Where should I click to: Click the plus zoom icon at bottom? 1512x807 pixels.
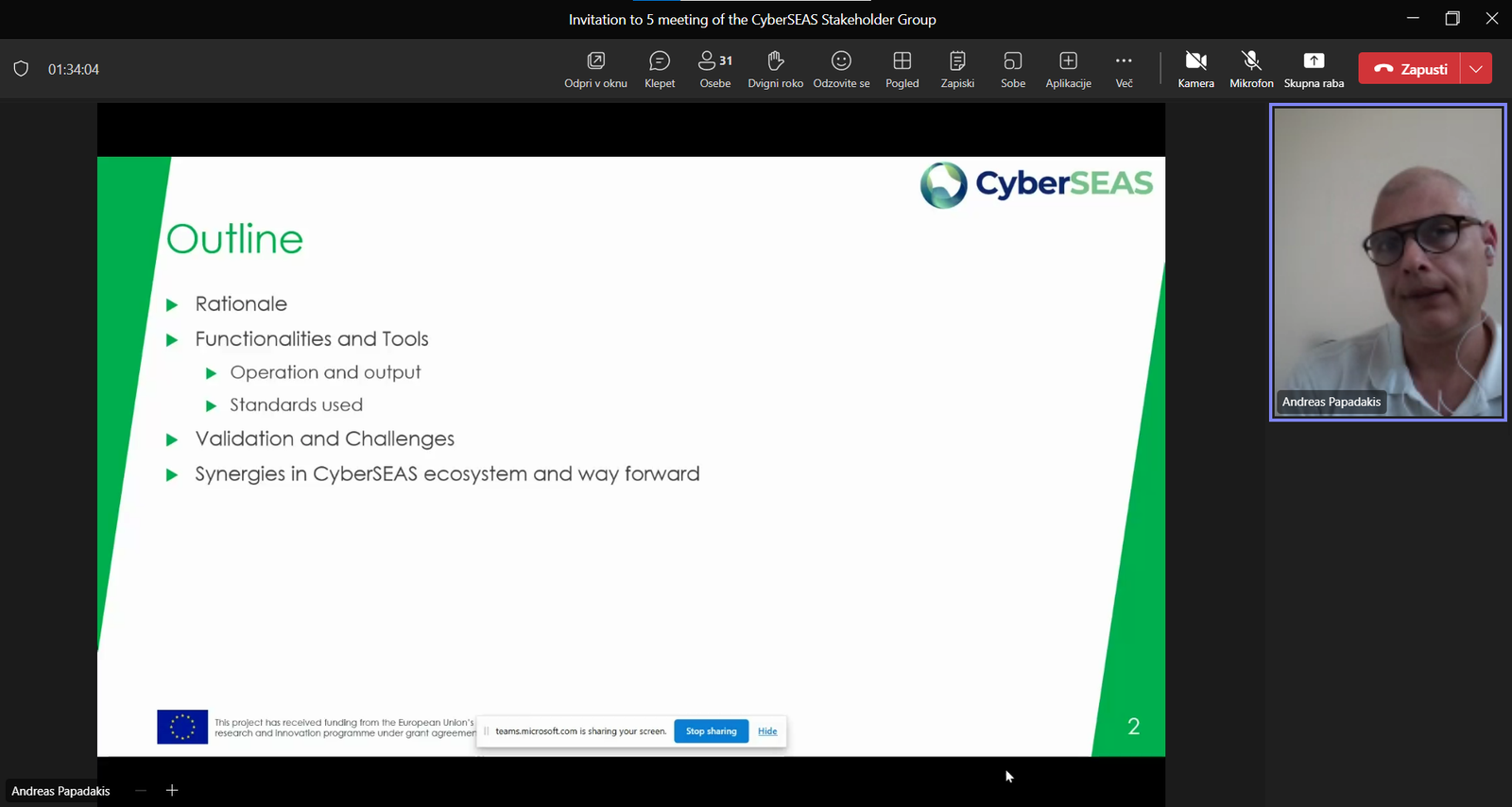pos(172,790)
